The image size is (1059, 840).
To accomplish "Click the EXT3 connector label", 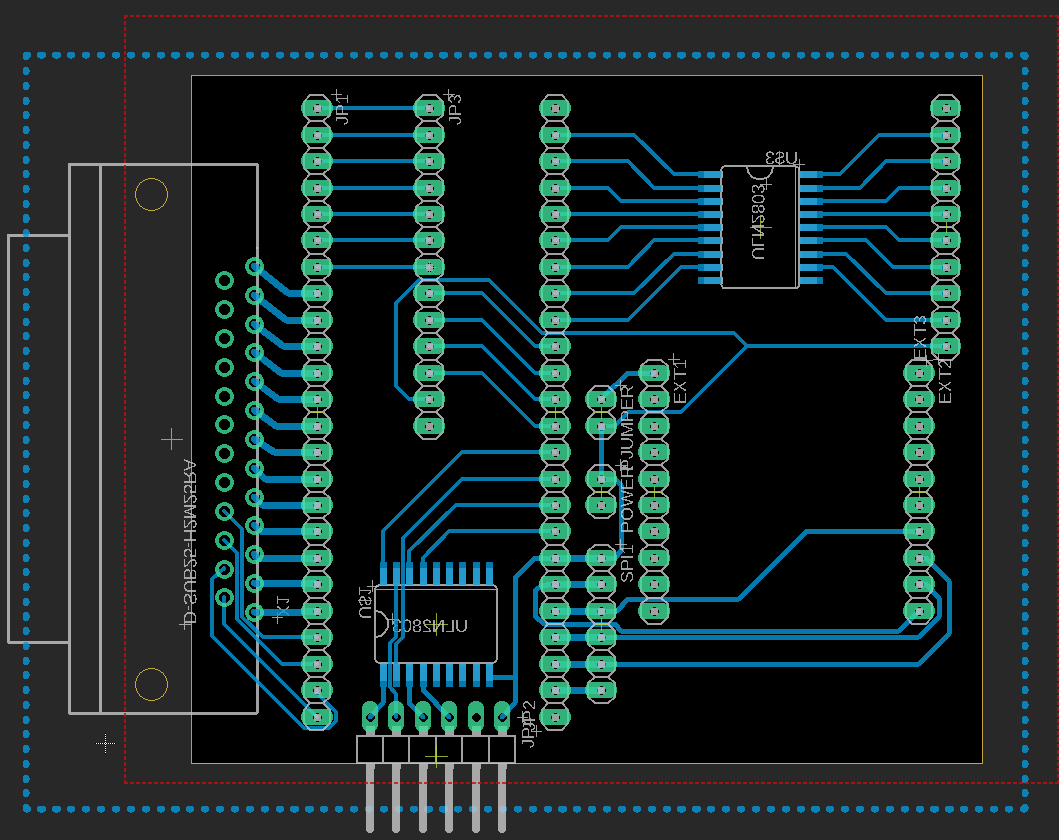I will (x=921, y=338).
